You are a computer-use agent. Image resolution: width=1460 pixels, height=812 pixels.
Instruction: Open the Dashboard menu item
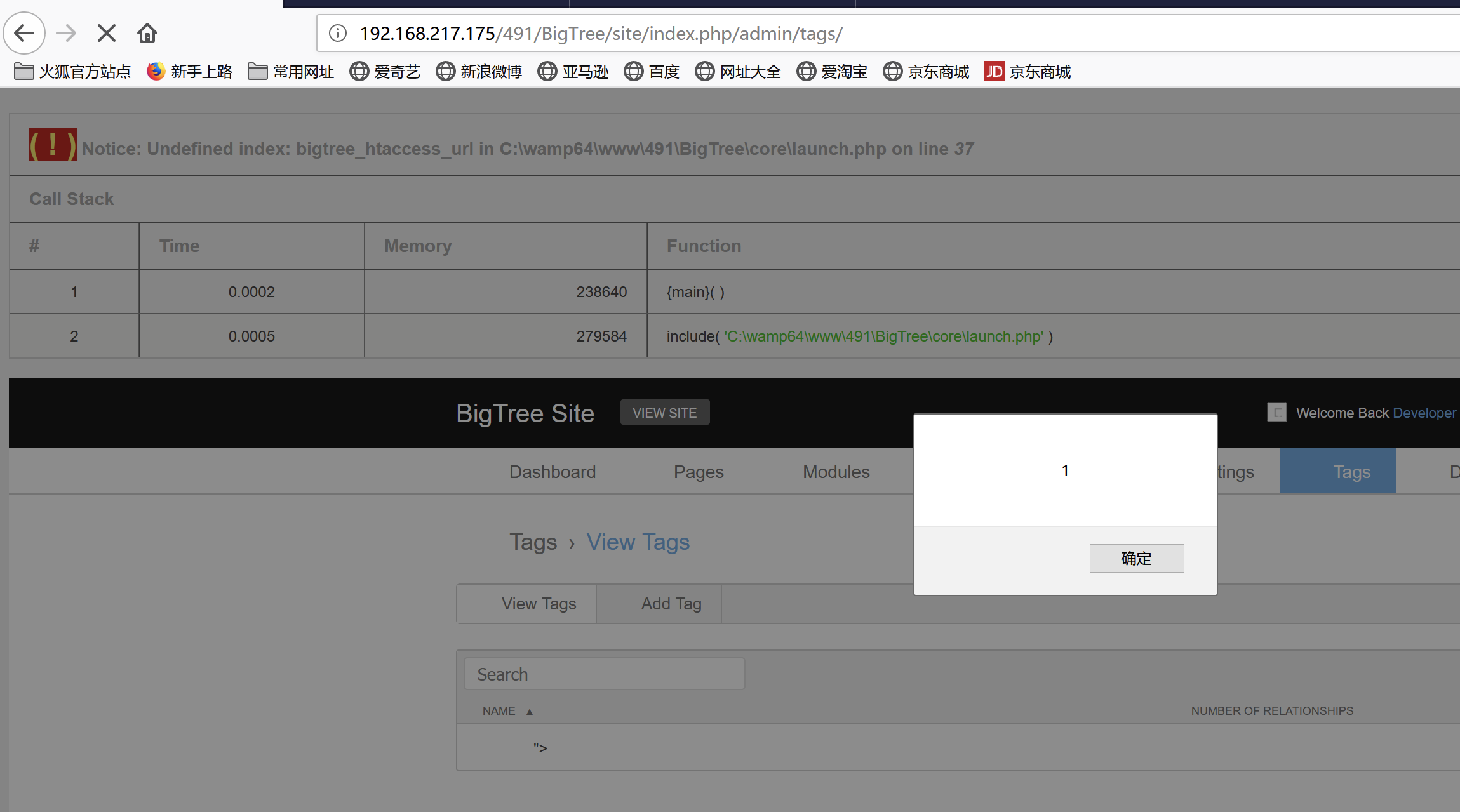[552, 471]
